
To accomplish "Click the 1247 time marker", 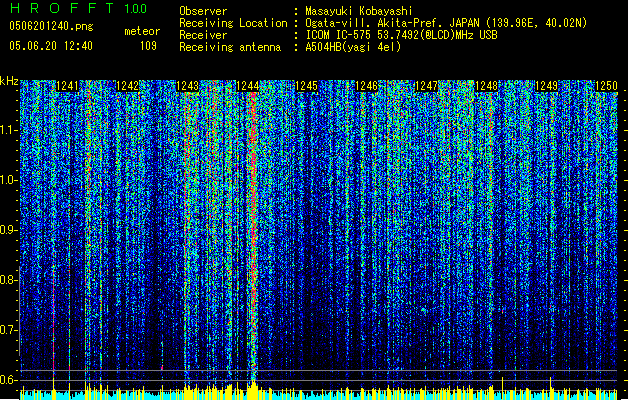I will (x=426, y=86).
